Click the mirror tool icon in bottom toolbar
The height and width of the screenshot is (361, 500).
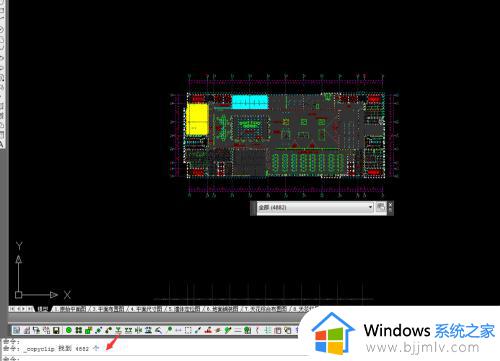coord(138,330)
